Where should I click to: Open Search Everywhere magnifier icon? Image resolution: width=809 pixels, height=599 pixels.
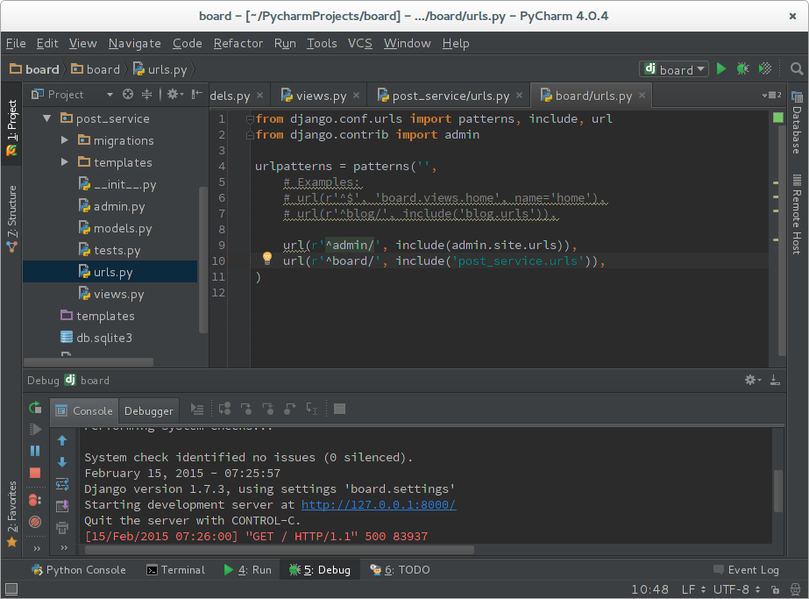[797, 69]
